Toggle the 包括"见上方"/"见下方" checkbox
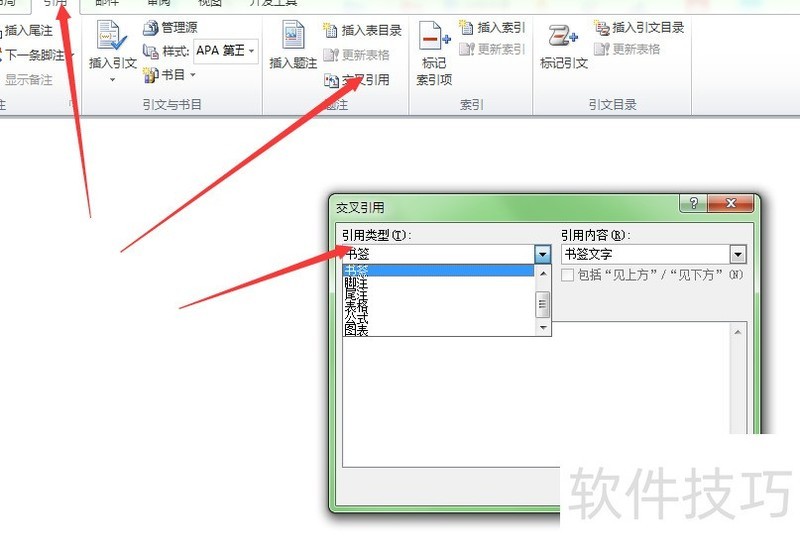 point(567,275)
